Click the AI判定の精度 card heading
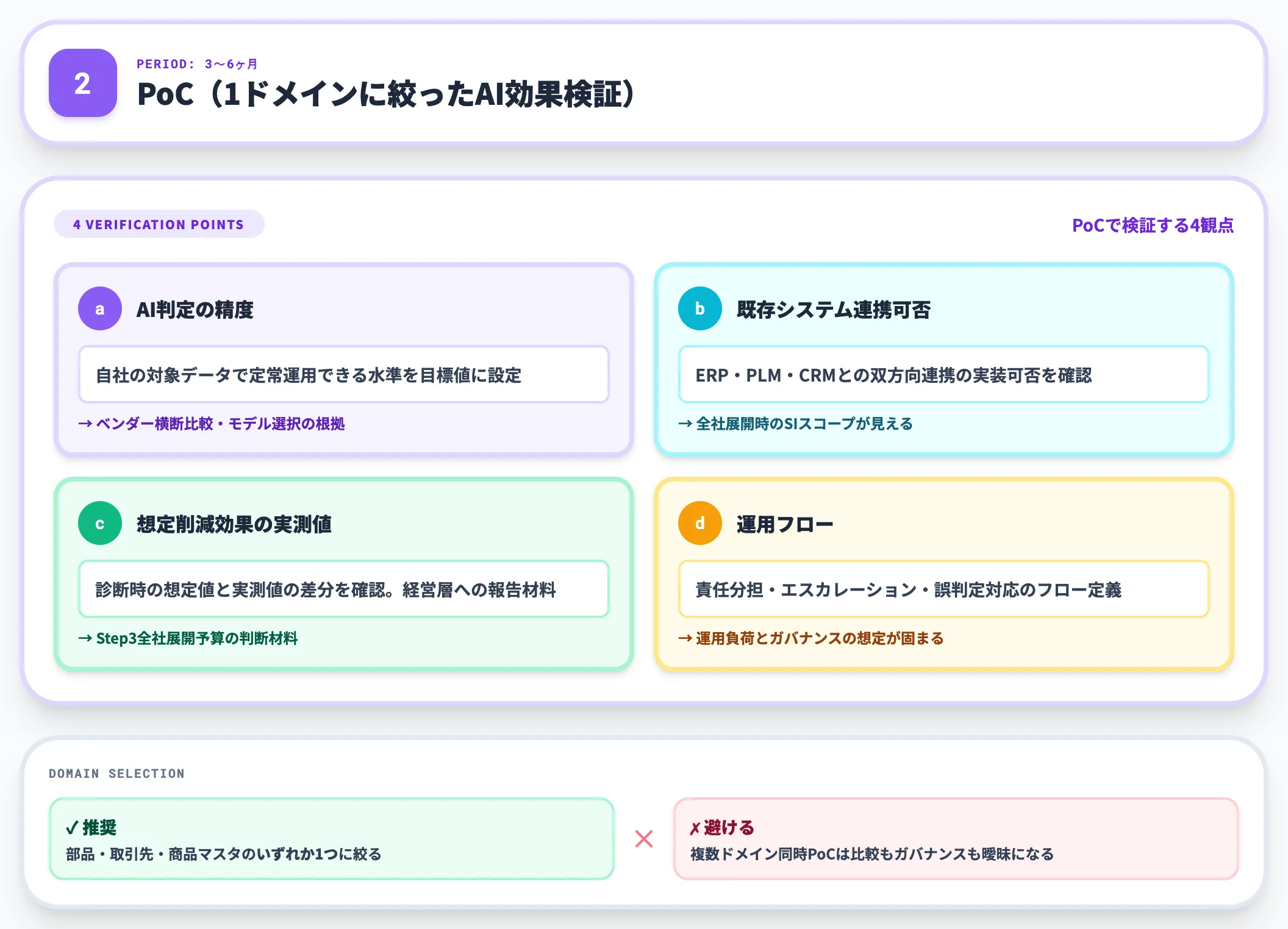Image resolution: width=1288 pixels, height=929 pixels. [195, 310]
